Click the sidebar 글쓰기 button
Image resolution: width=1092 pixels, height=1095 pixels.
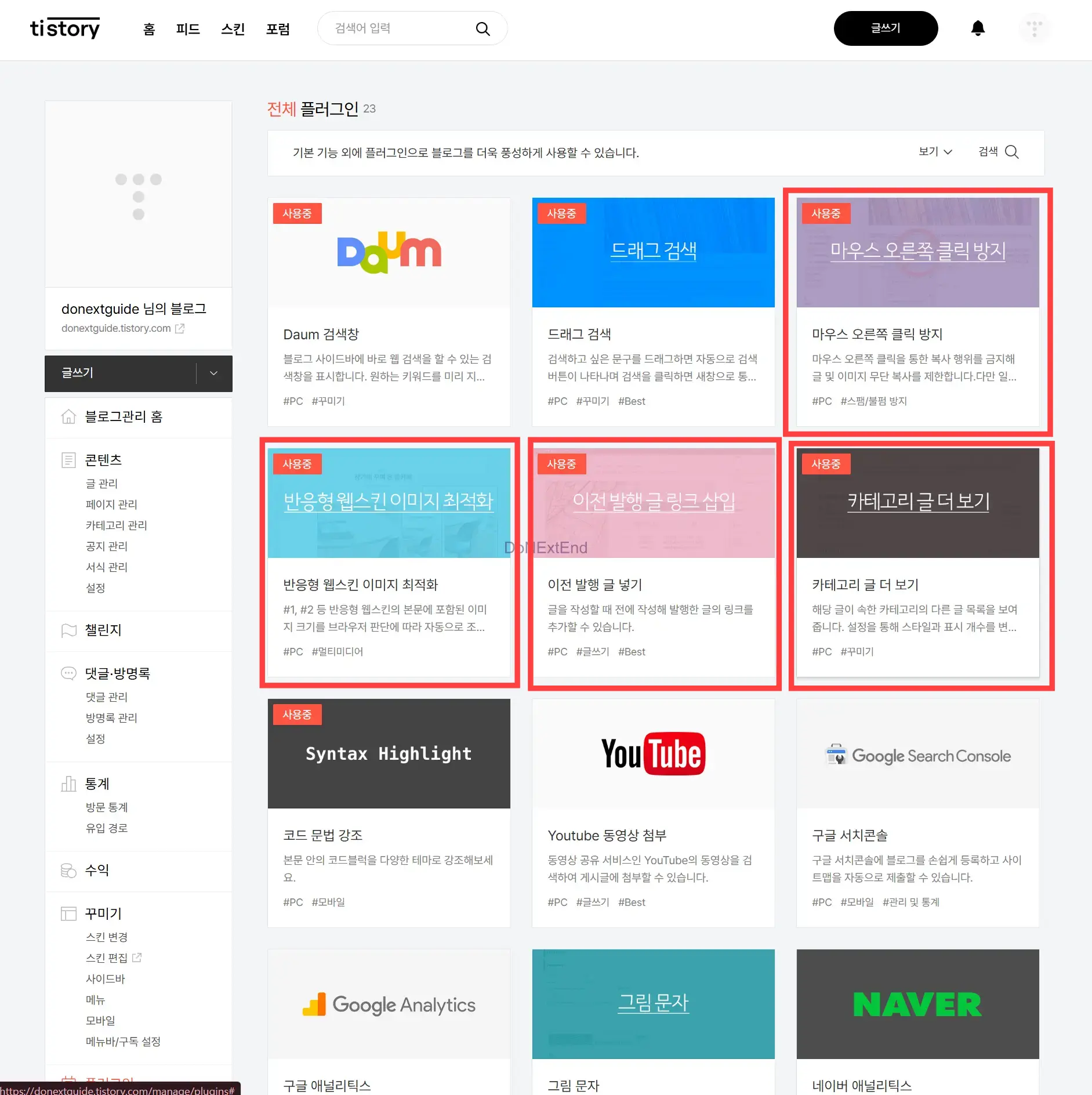coord(121,374)
